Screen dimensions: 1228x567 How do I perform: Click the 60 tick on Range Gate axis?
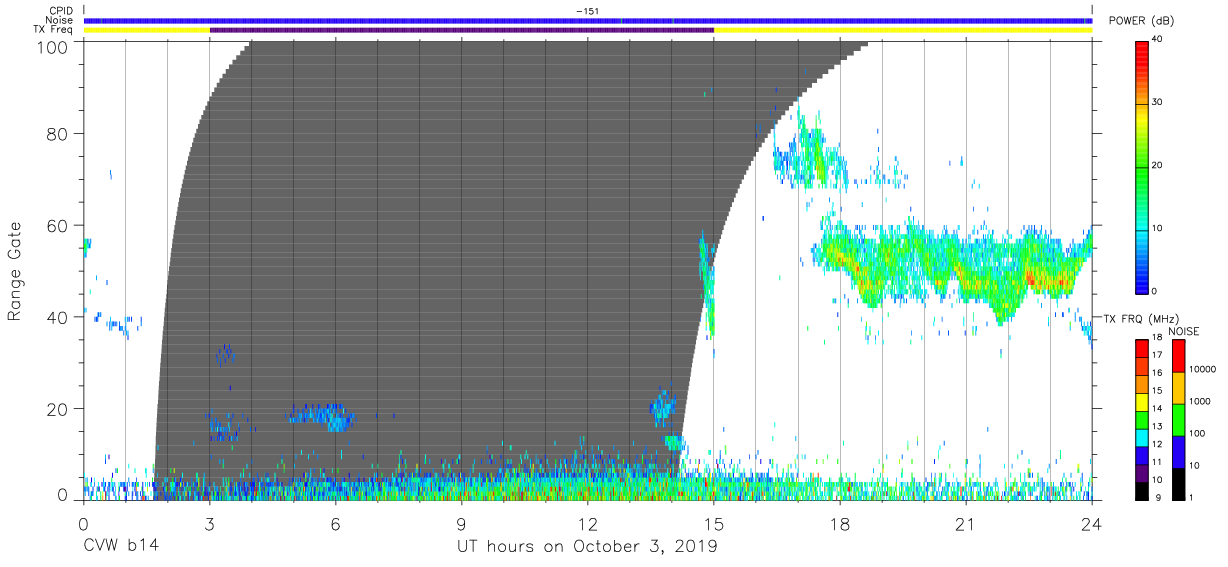pyautogui.click(x=58, y=226)
